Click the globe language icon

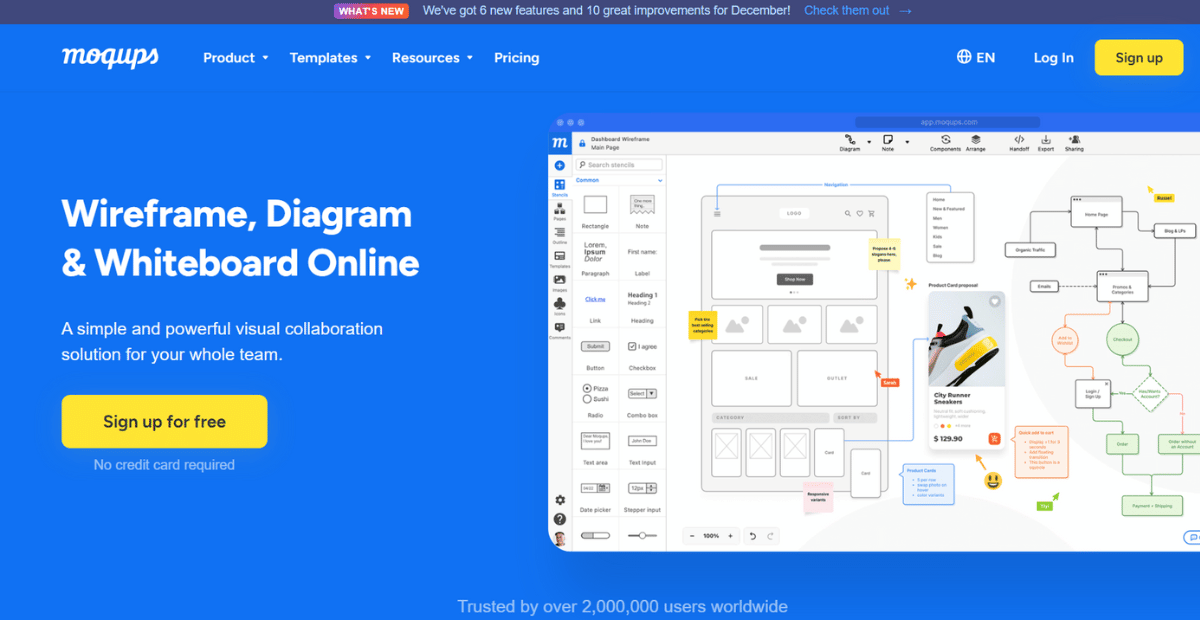click(964, 57)
